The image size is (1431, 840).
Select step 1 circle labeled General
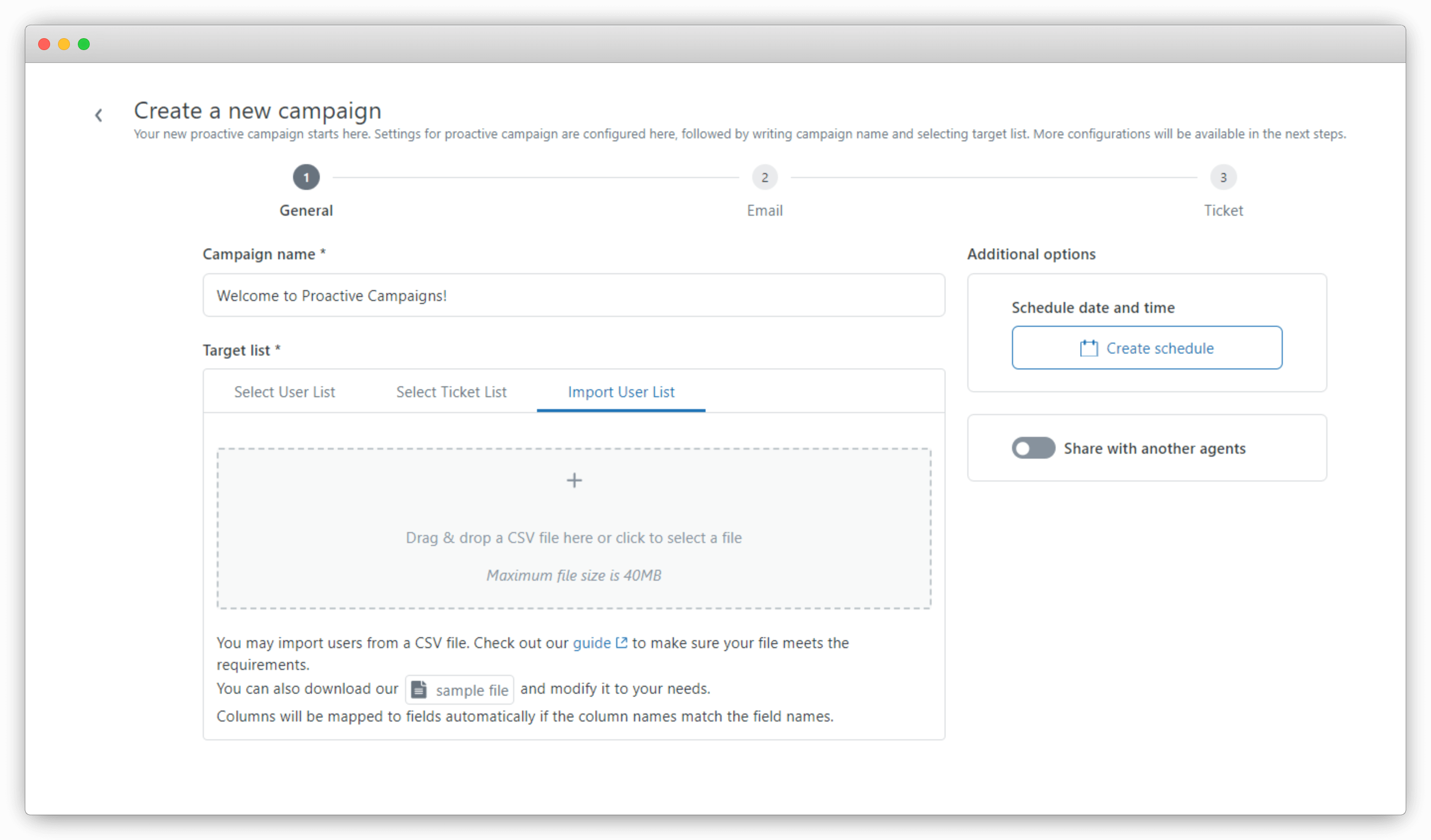(306, 177)
